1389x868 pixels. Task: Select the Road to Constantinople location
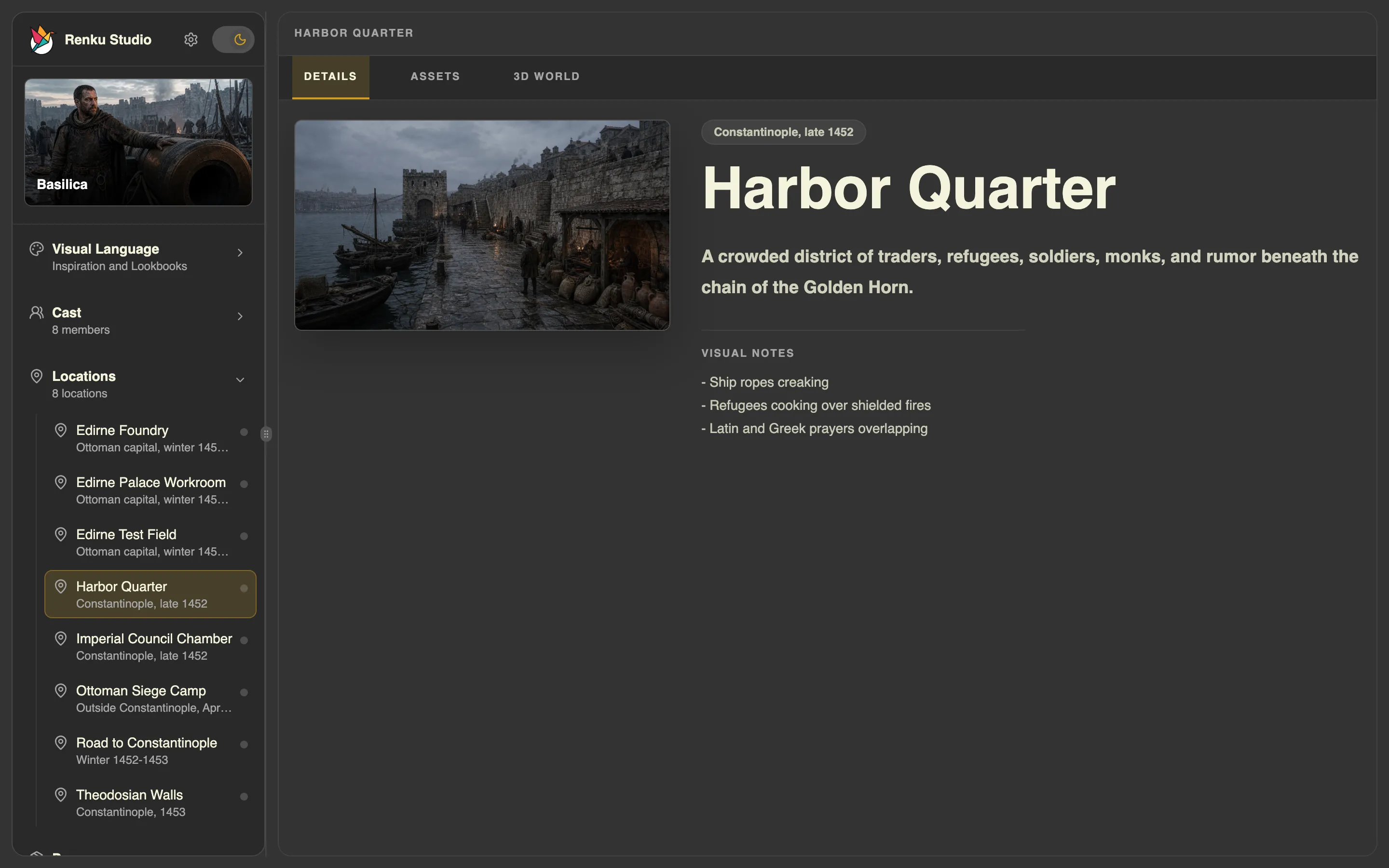[150, 751]
